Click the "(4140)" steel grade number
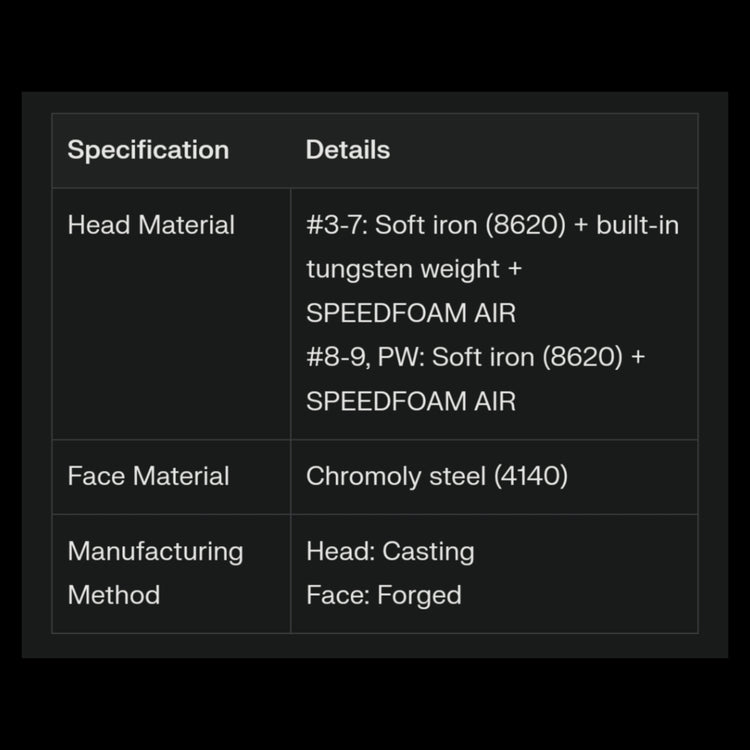The height and width of the screenshot is (750, 750). tap(530, 476)
